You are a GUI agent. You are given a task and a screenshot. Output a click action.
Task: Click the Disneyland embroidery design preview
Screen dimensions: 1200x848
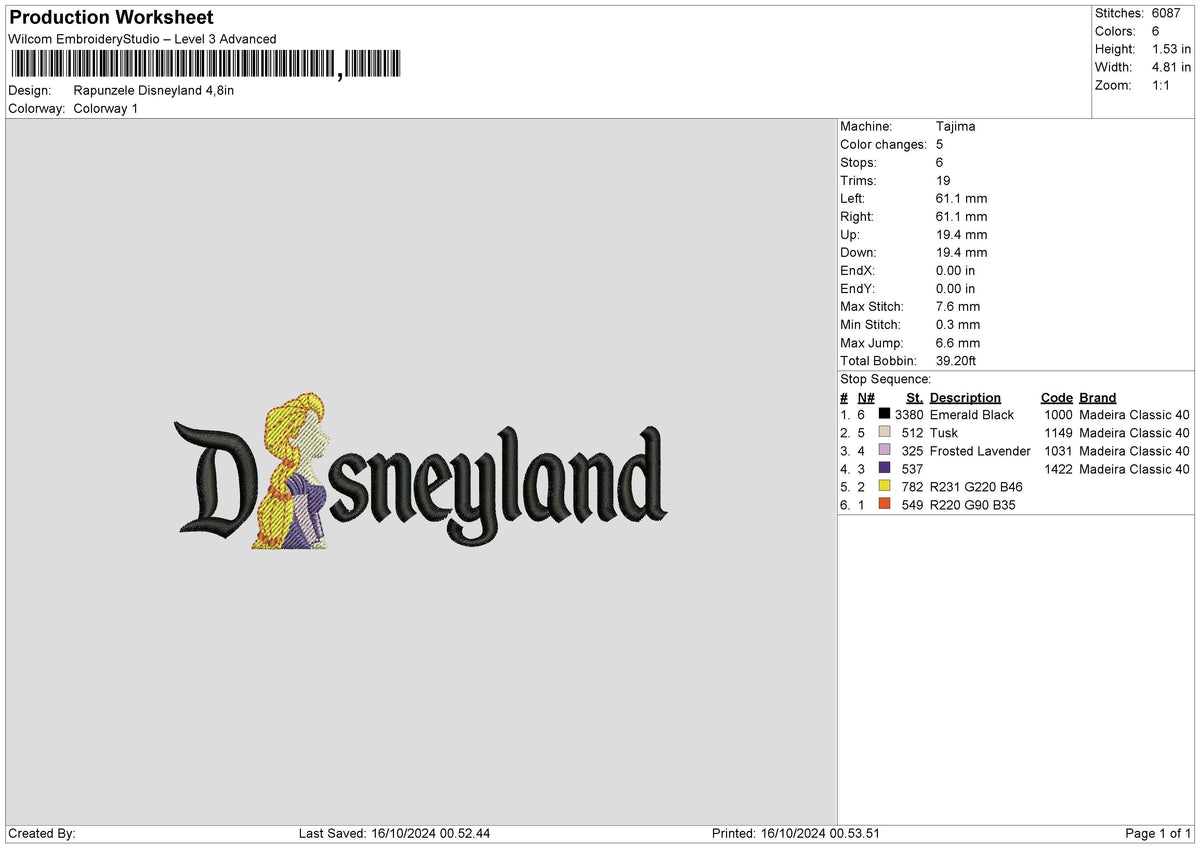point(420,470)
